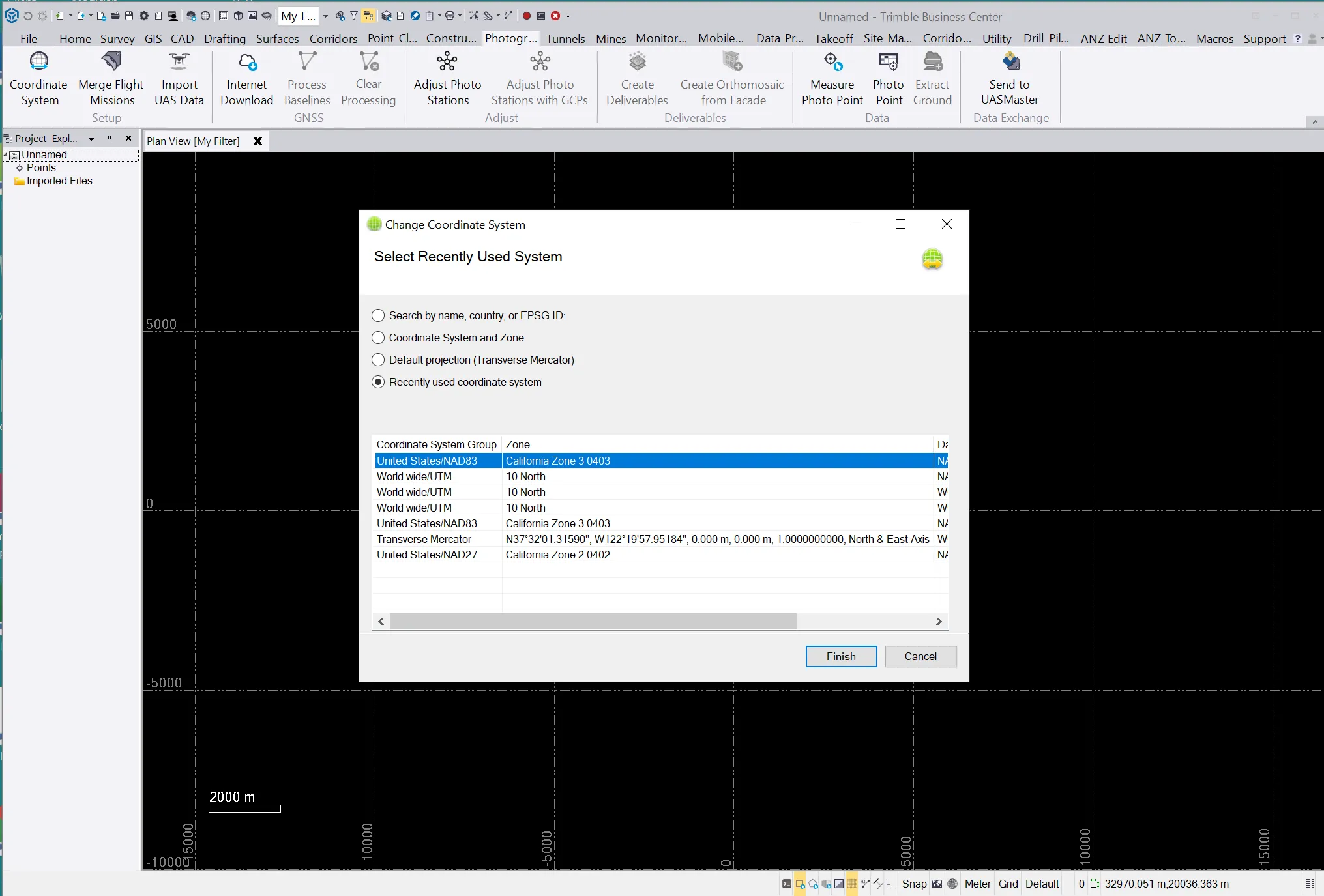The image size is (1324, 896).
Task: Expand the quick access toolbar customize arrow
Action: pos(568,16)
